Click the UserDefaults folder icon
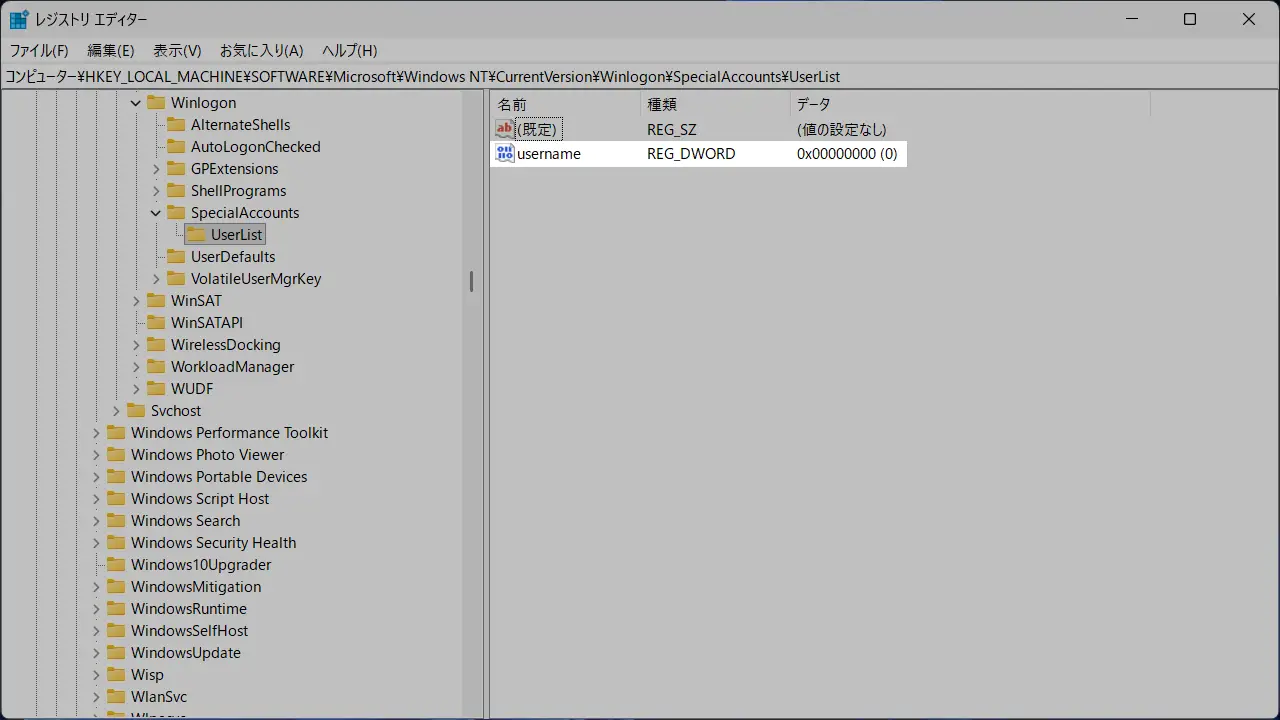Viewport: 1280px width, 720px height. click(x=176, y=257)
